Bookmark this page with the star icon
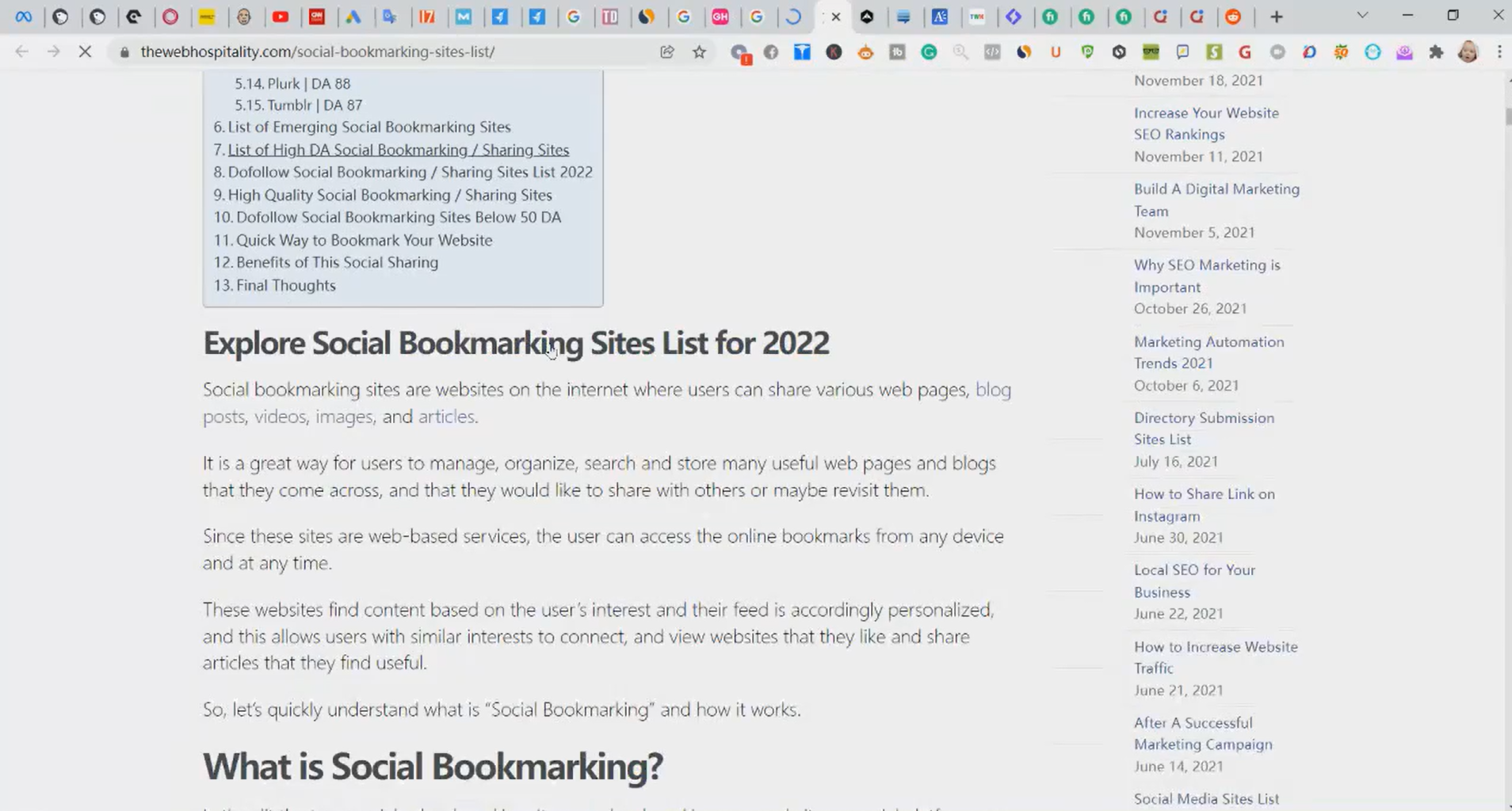Viewport: 1512px width, 811px height. click(x=699, y=52)
